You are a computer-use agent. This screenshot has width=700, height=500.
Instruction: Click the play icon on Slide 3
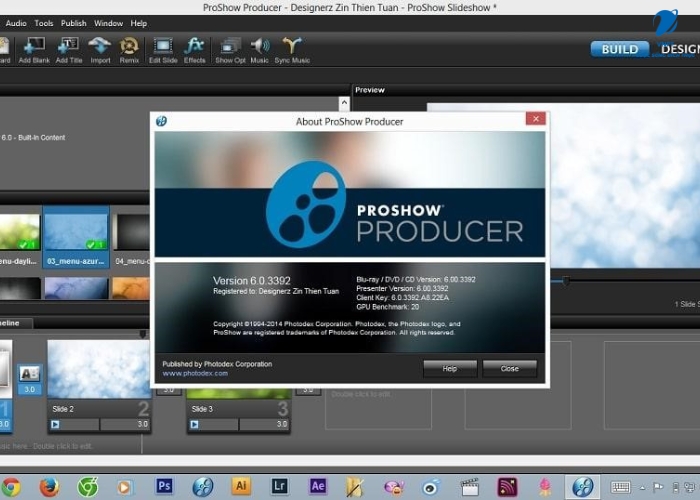click(194, 424)
